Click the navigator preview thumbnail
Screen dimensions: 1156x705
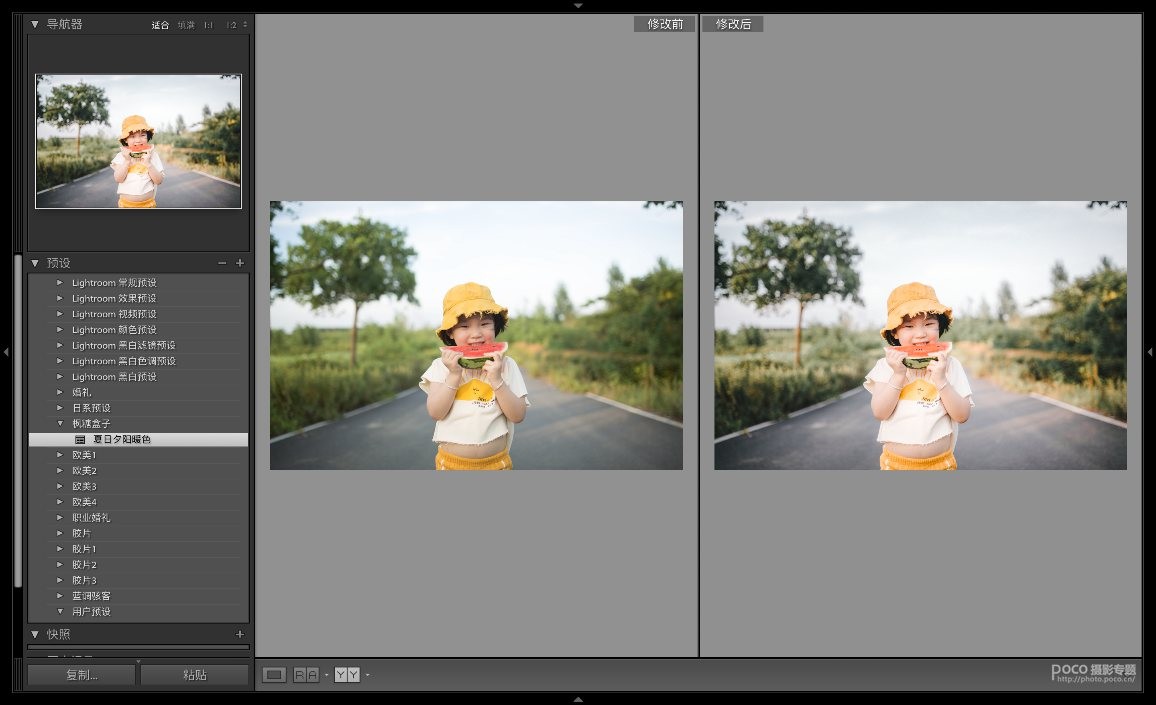[x=138, y=141]
